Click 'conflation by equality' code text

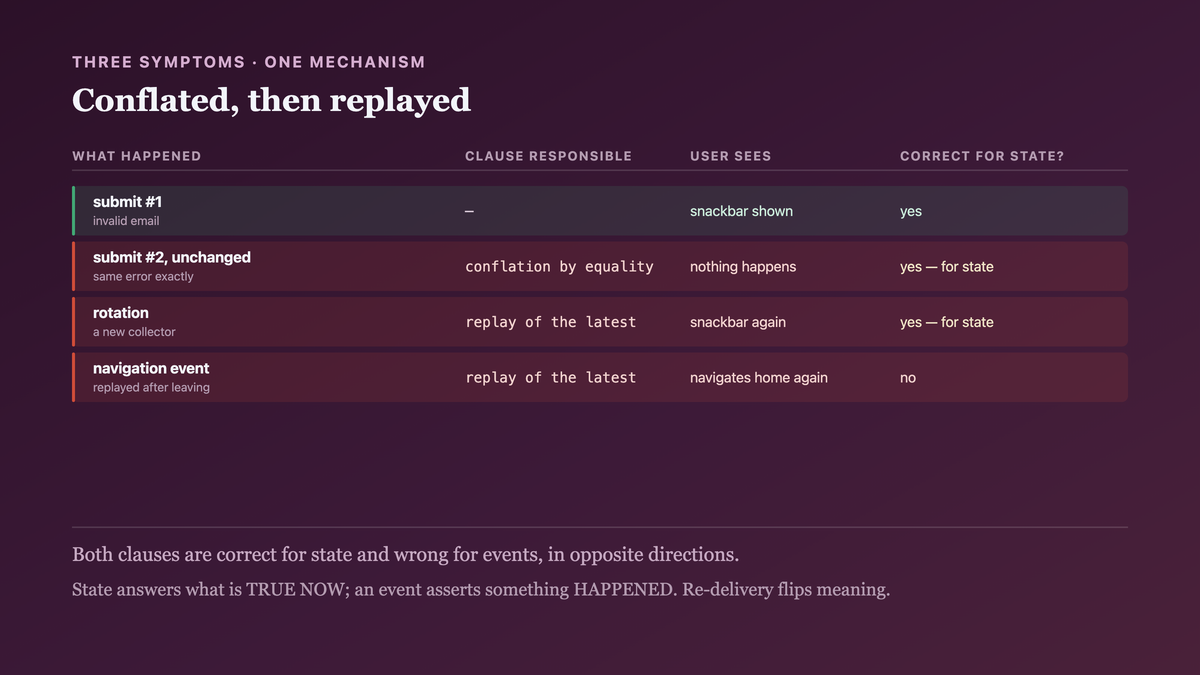pos(559,267)
